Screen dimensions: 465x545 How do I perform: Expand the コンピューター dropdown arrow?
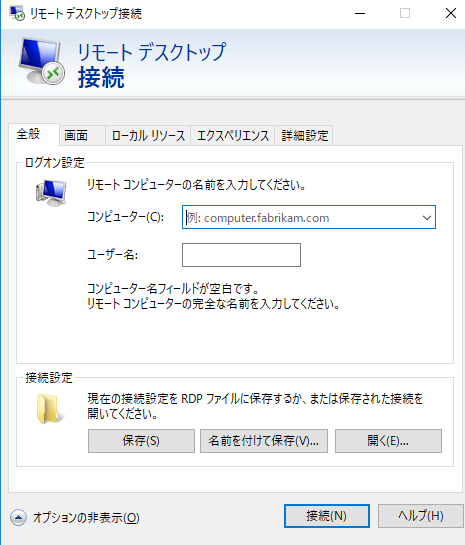click(427, 218)
